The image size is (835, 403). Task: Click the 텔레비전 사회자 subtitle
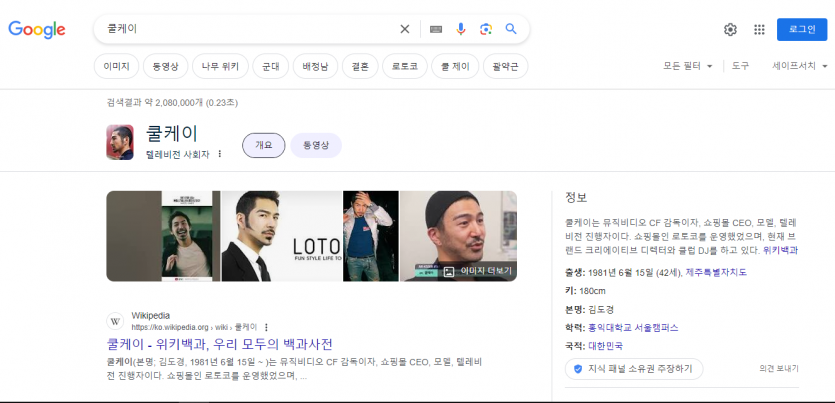(x=178, y=154)
